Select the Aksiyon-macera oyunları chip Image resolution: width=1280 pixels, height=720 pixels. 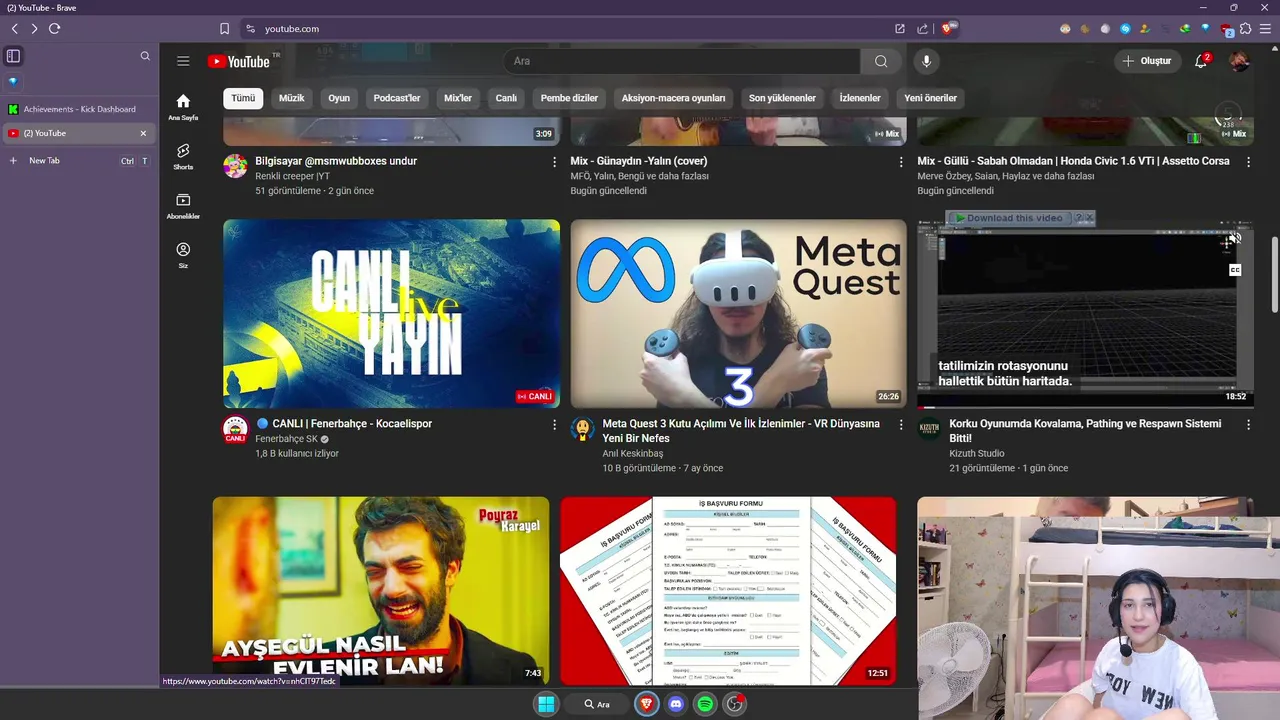673,98
